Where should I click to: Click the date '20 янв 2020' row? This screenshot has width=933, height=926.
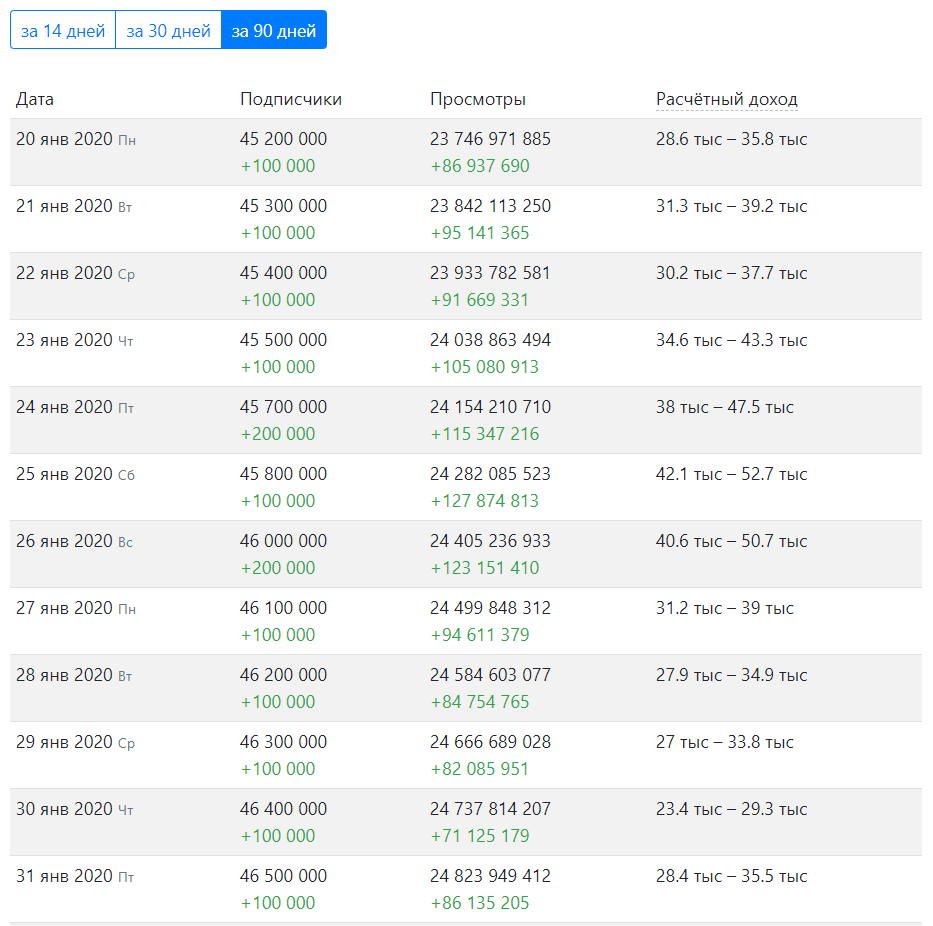point(65,139)
